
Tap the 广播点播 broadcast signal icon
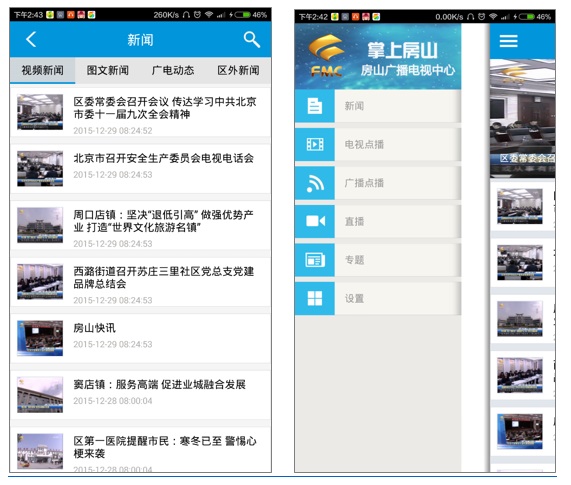point(315,183)
